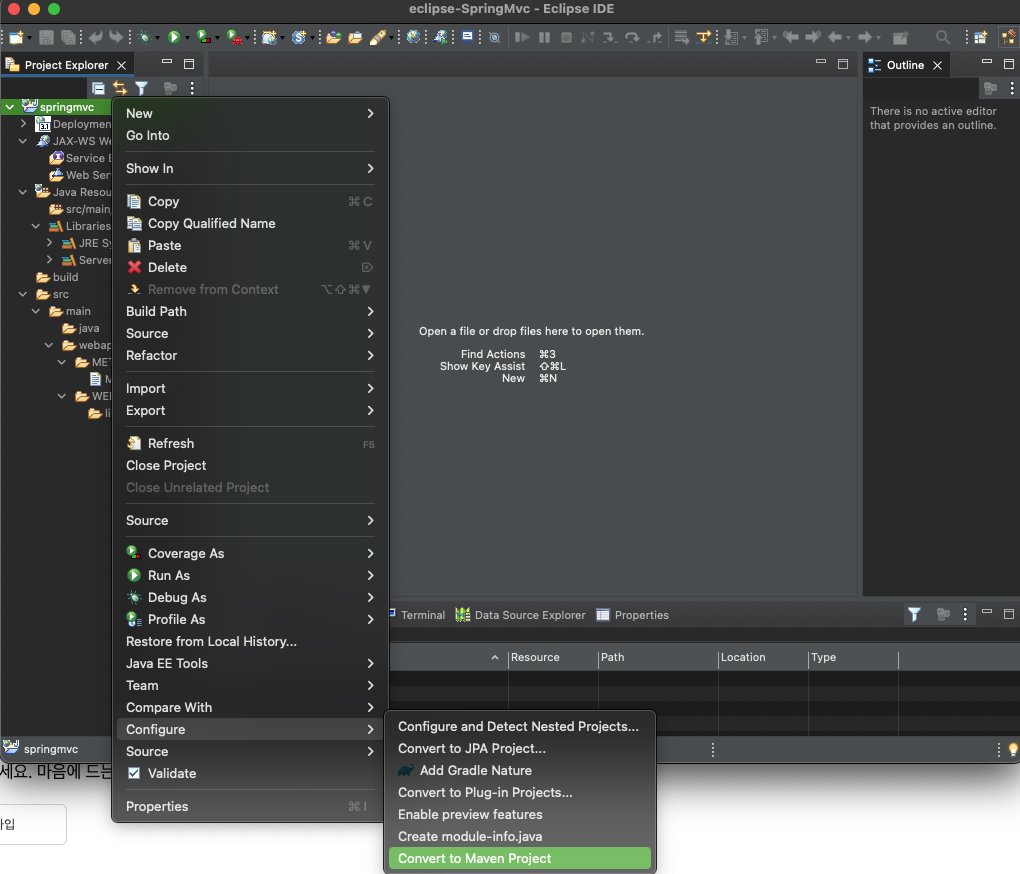Select the java folder under main
This screenshot has height=874, width=1020.
pos(81,328)
